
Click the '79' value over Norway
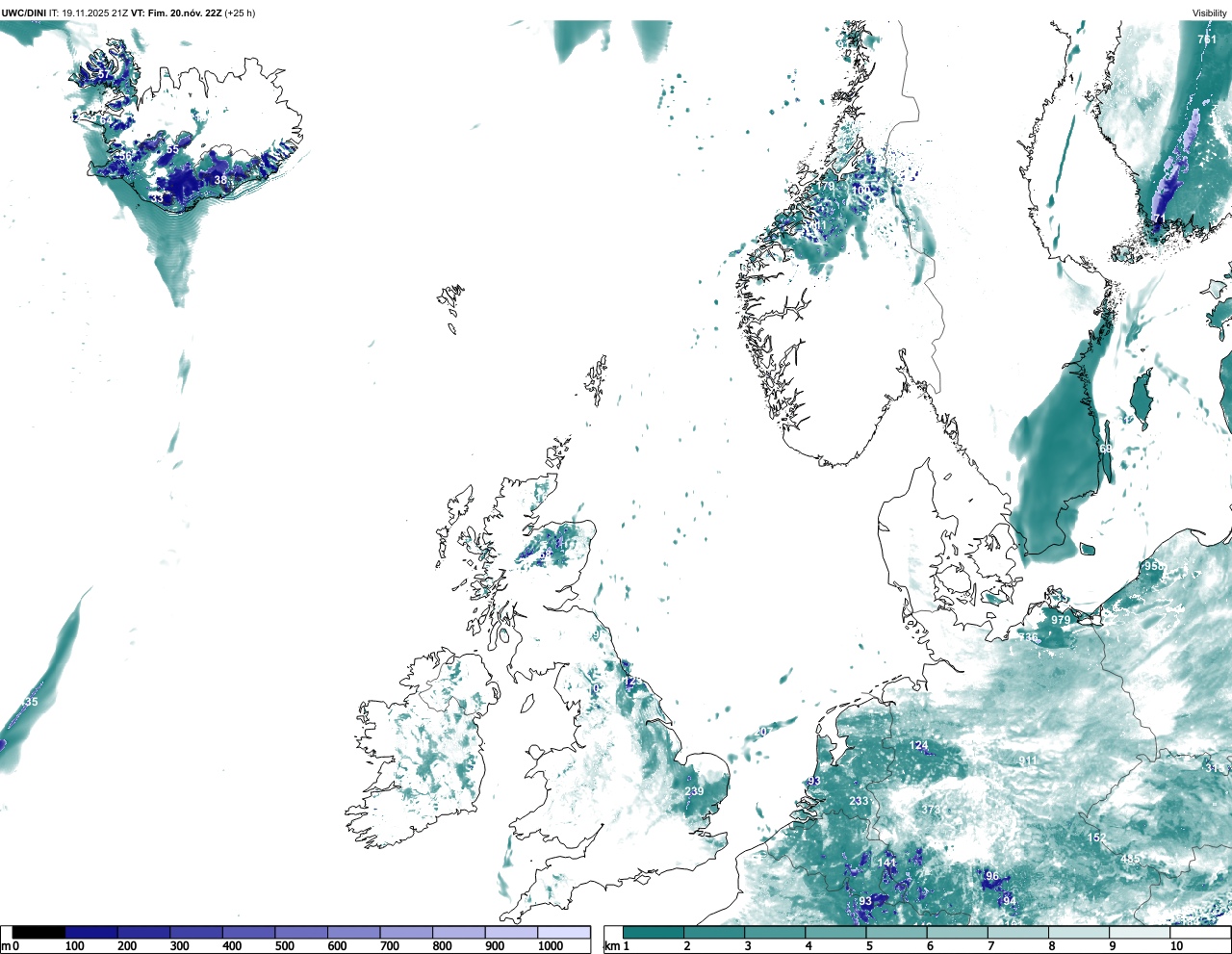828,187
